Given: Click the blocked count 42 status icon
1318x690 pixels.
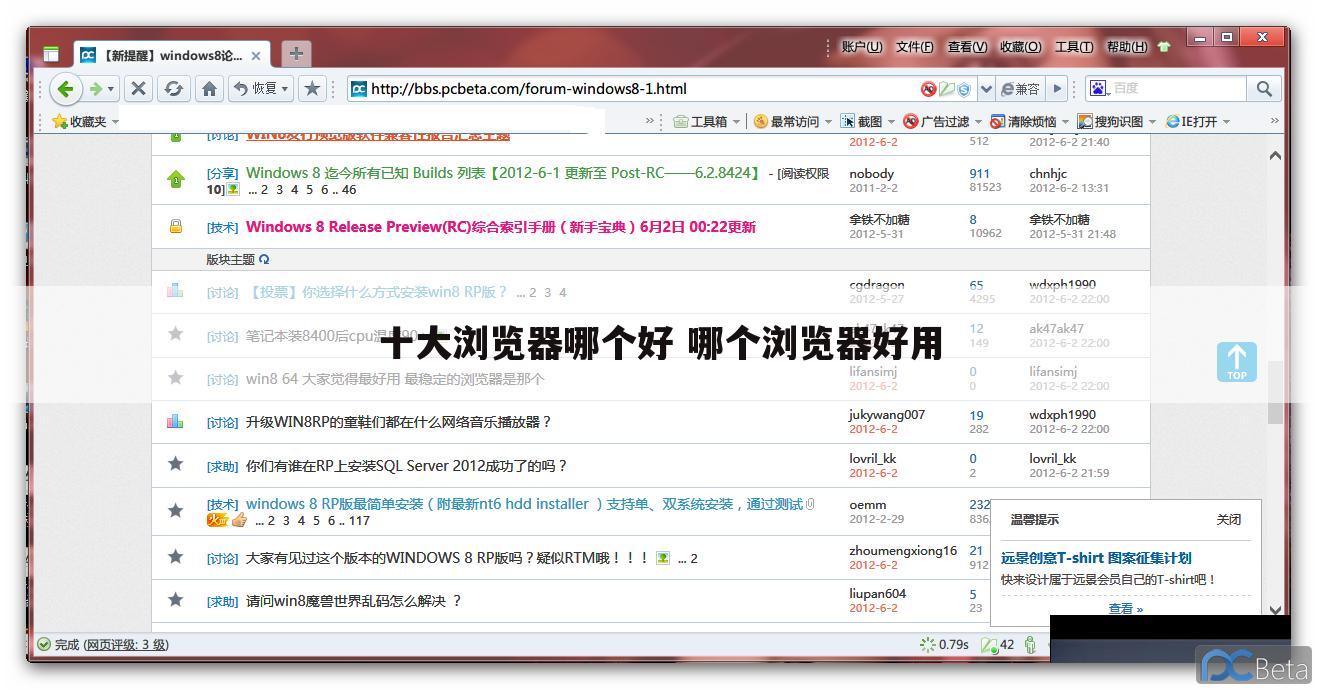Looking at the screenshot, I should (x=997, y=645).
